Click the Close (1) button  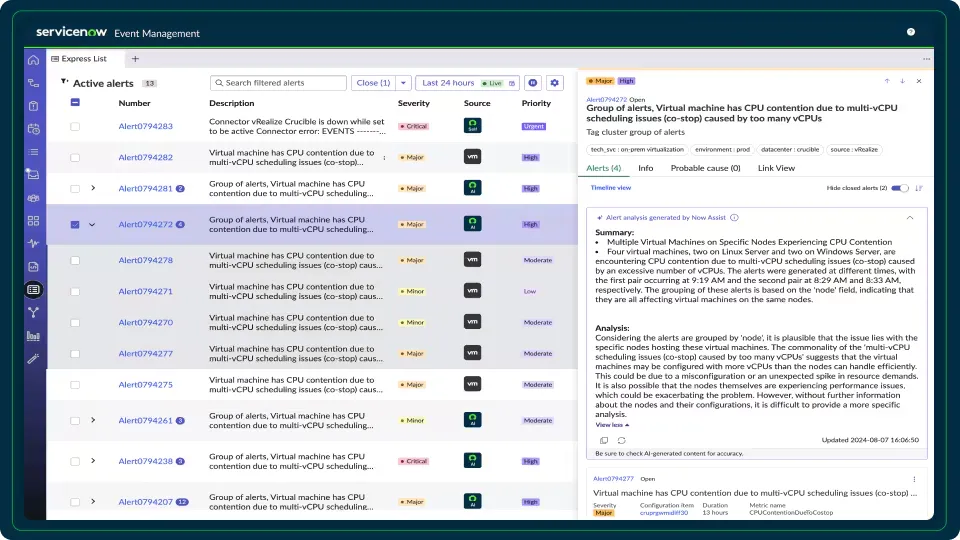tap(373, 83)
